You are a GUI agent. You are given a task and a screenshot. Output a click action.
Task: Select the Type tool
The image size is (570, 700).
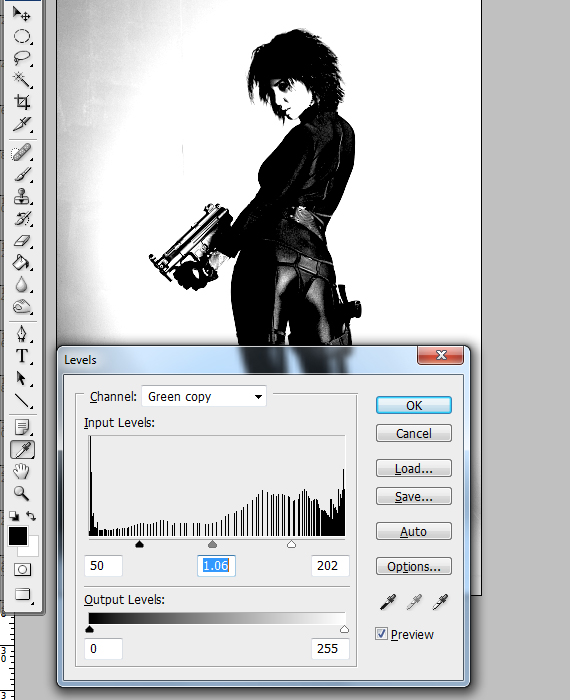coord(22,356)
